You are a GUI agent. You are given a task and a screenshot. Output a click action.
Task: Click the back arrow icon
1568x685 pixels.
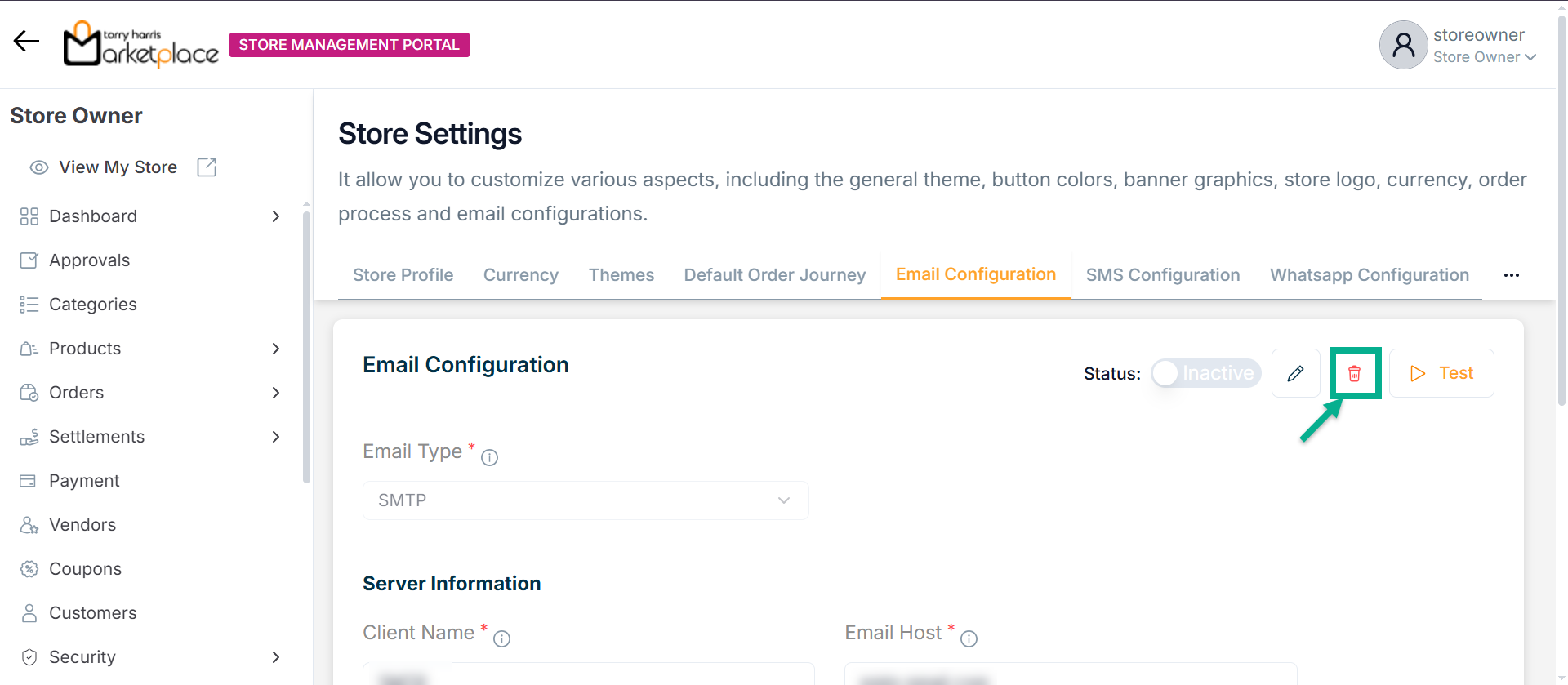click(26, 41)
